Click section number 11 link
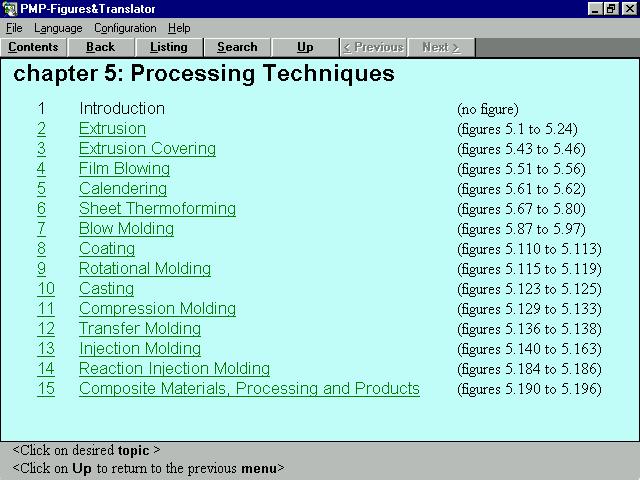This screenshot has height=480, width=640. pyautogui.click(x=46, y=309)
